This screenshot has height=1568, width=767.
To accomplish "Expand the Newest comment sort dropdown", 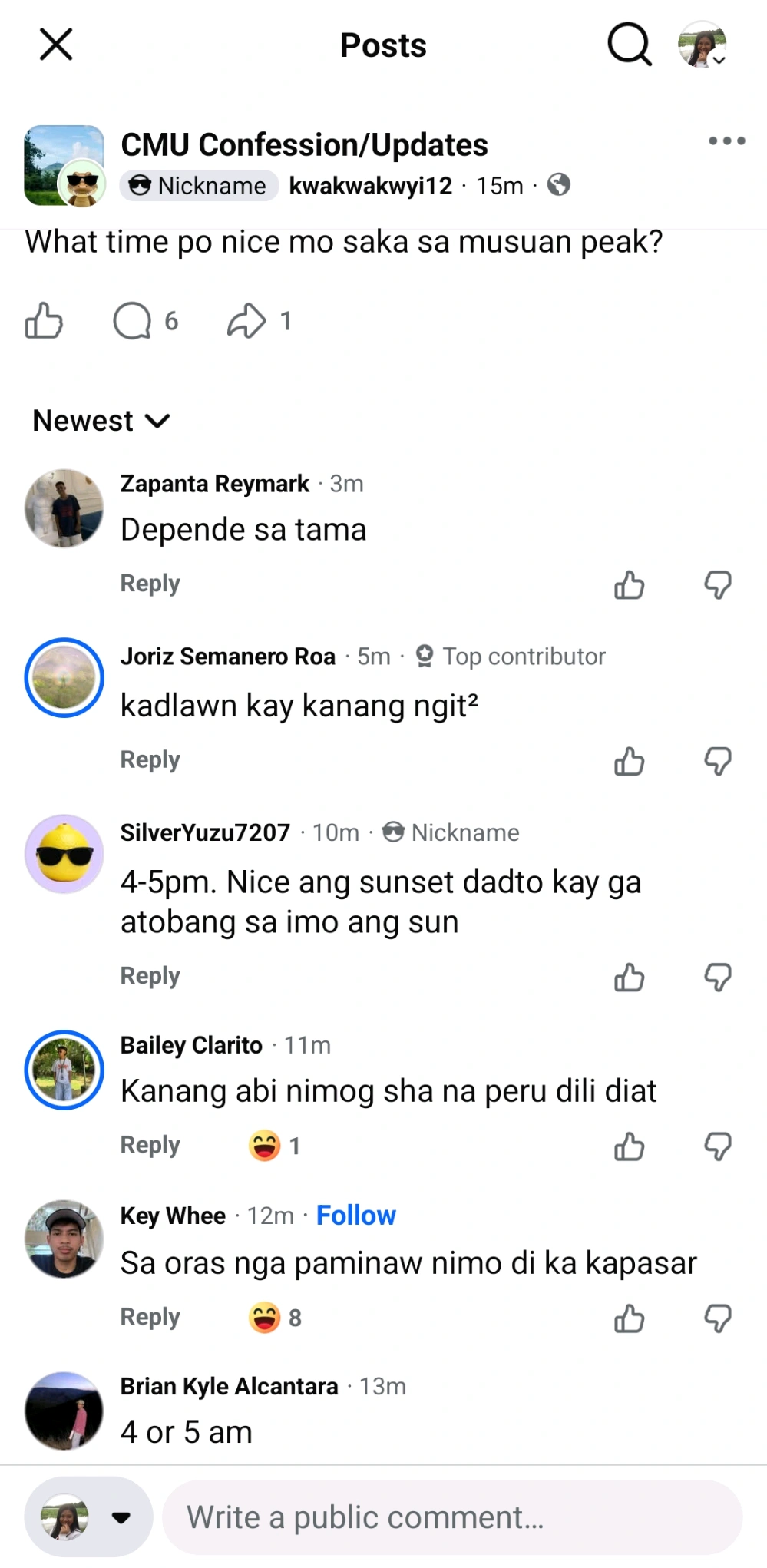I will [101, 421].
